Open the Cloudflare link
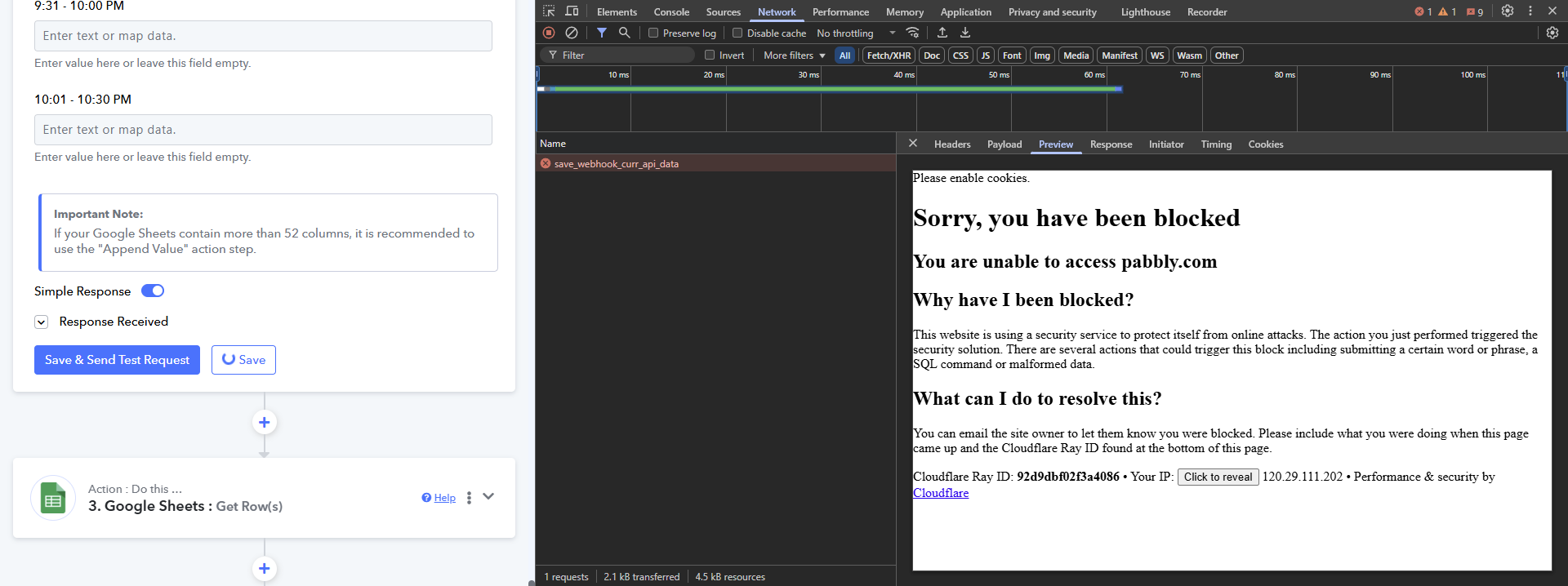 point(941,493)
